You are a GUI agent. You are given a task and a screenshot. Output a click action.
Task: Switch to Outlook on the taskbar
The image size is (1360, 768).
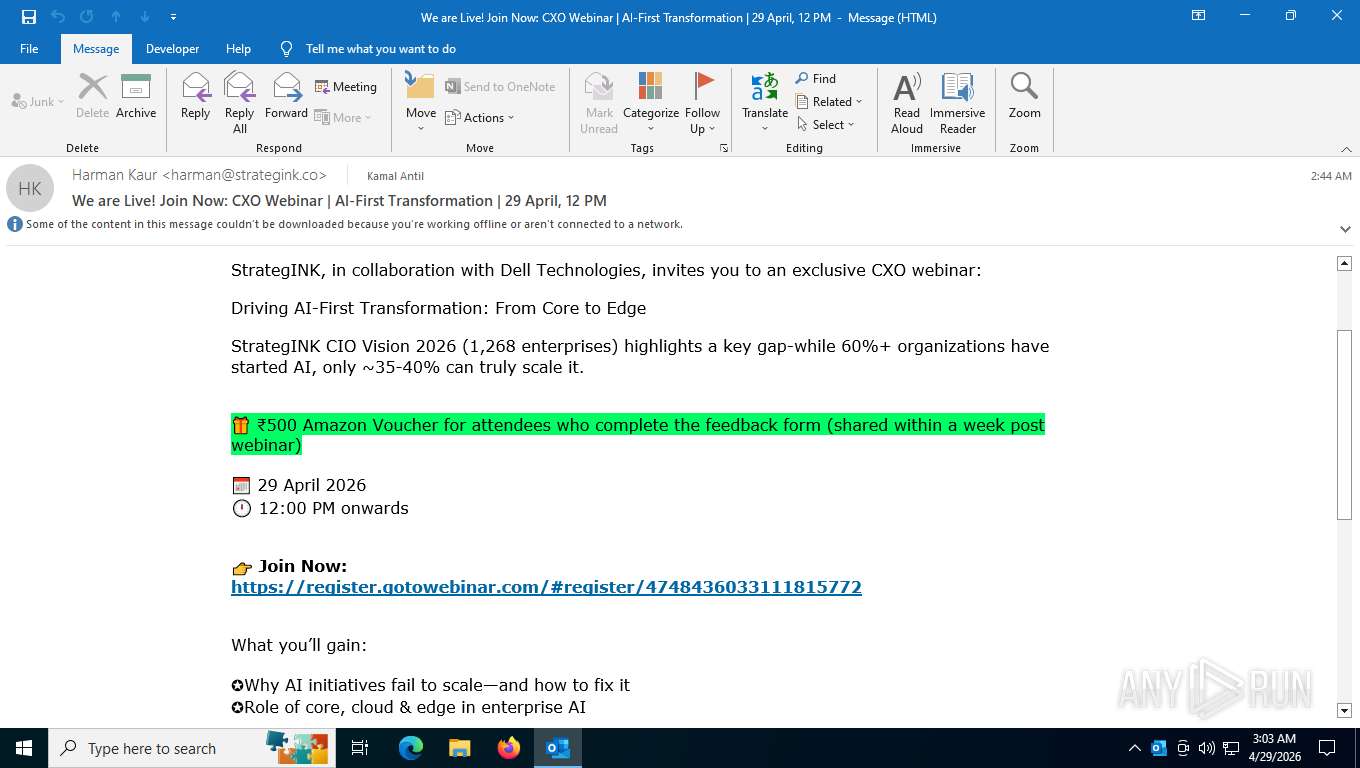pyautogui.click(x=558, y=748)
